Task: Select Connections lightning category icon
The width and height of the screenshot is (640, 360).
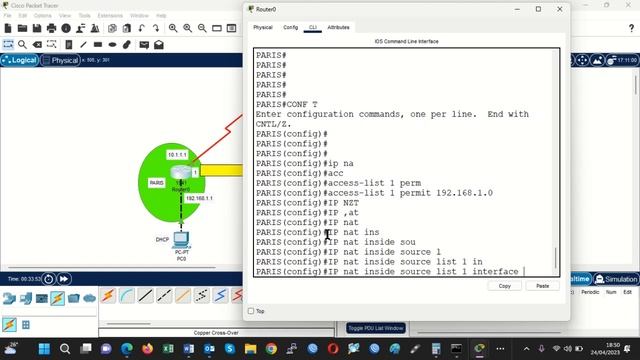Action: 58,299
